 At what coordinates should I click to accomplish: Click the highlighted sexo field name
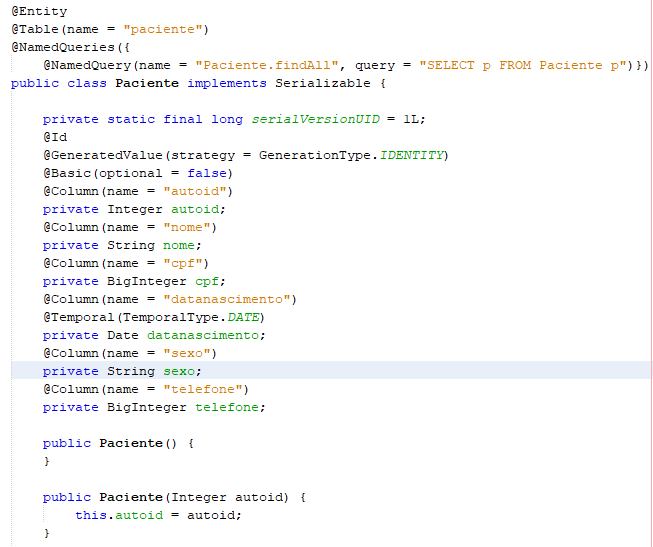[x=179, y=371]
